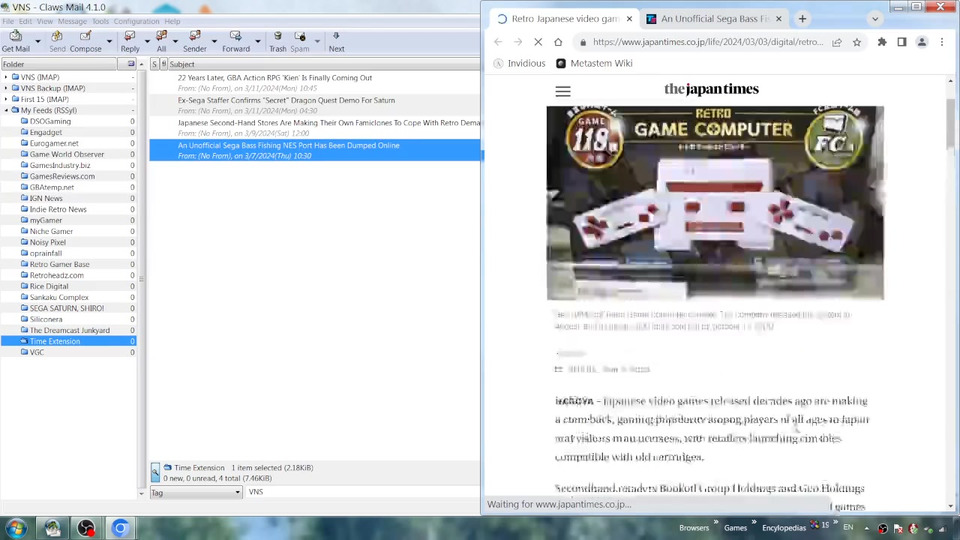The image size is (960, 540).
Task: Expand First 15 (IMAP) folder
Action: [6, 99]
